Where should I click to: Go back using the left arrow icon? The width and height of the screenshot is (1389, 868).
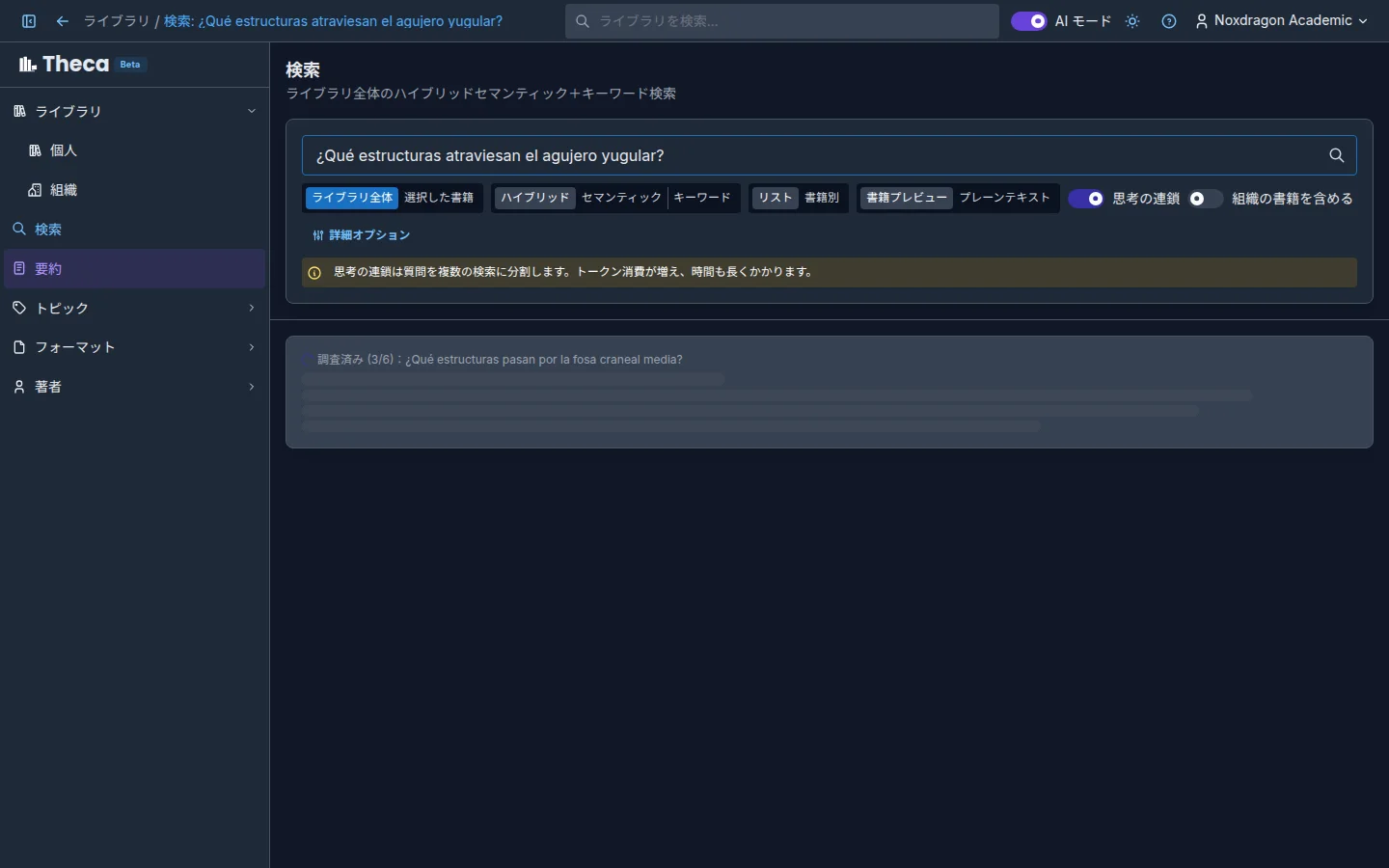click(63, 21)
